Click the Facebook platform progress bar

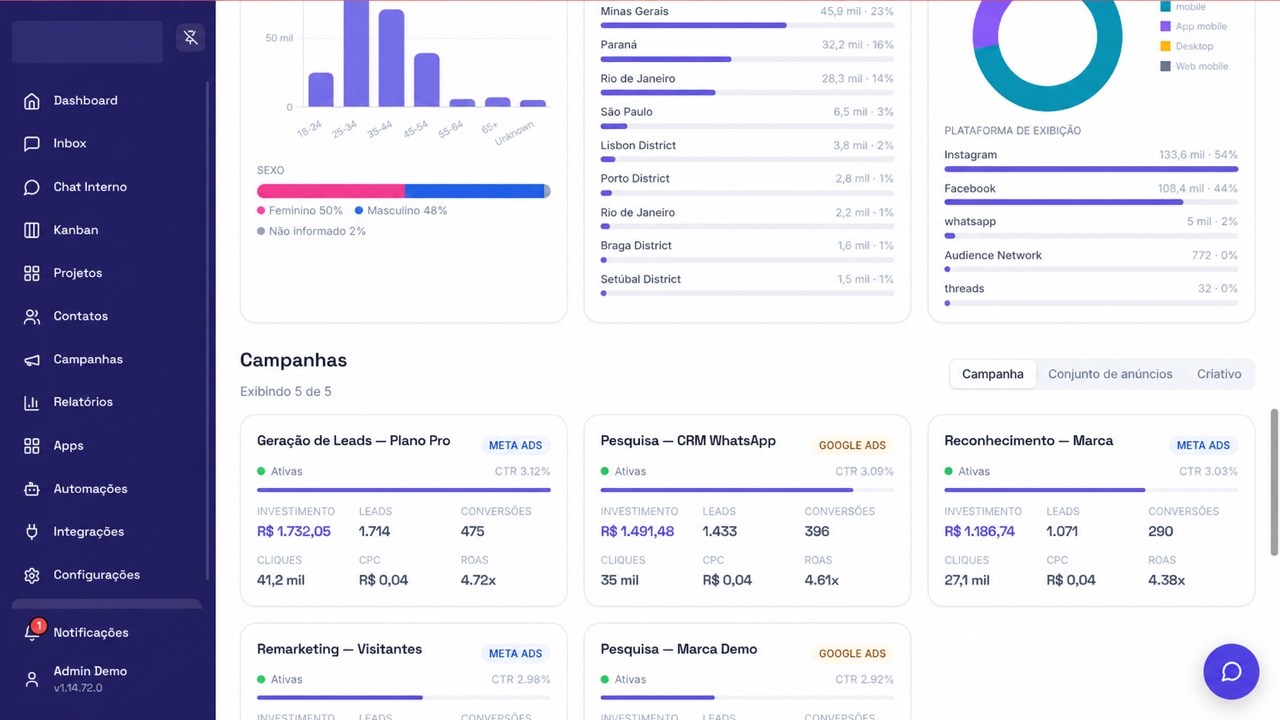(x=1091, y=202)
